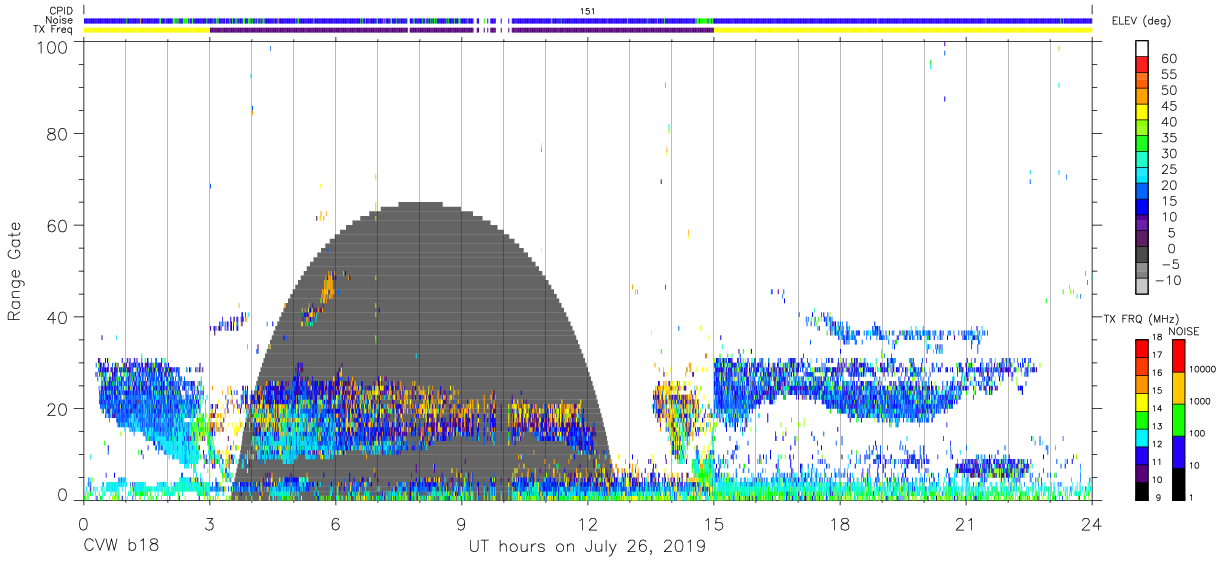Screen dimensions: 1228x567
Task: Click the '45' label on the ELEV color bar
Action: pyautogui.click(x=1169, y=106)
